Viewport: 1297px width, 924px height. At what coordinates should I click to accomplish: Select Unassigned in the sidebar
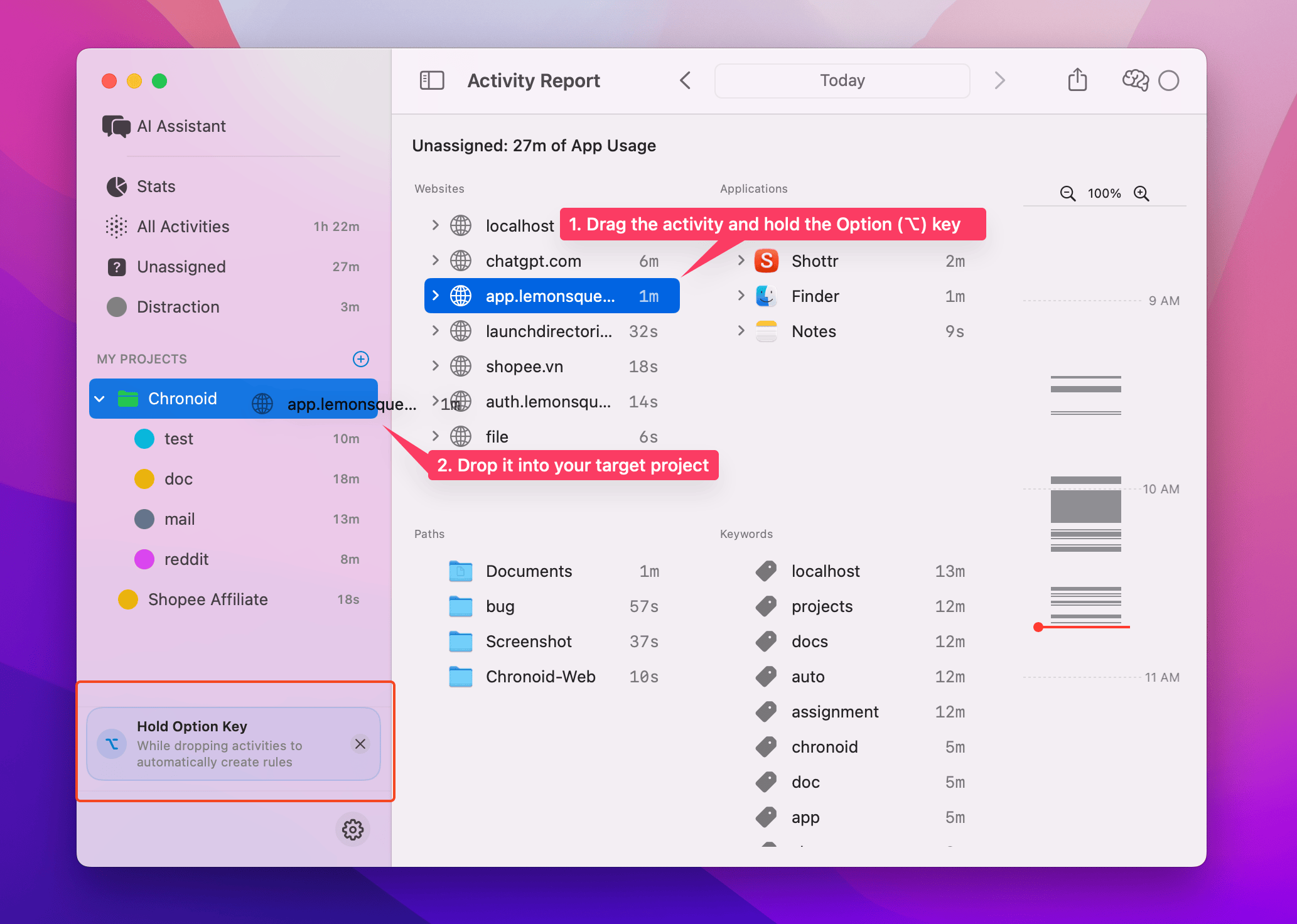[181, 267]
